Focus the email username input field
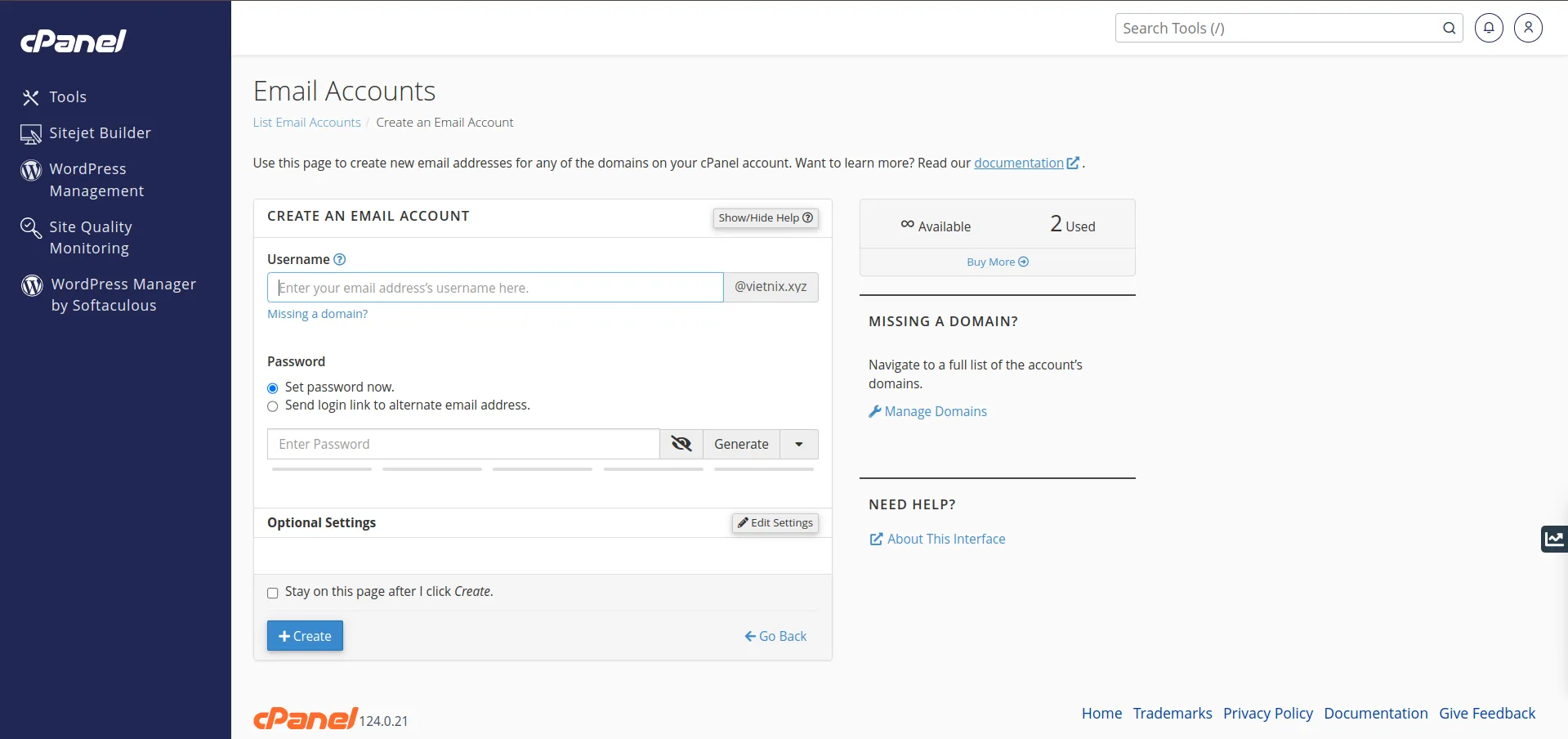The height and width of the screenshot is (739, 1568). click(x=495, y=288)
